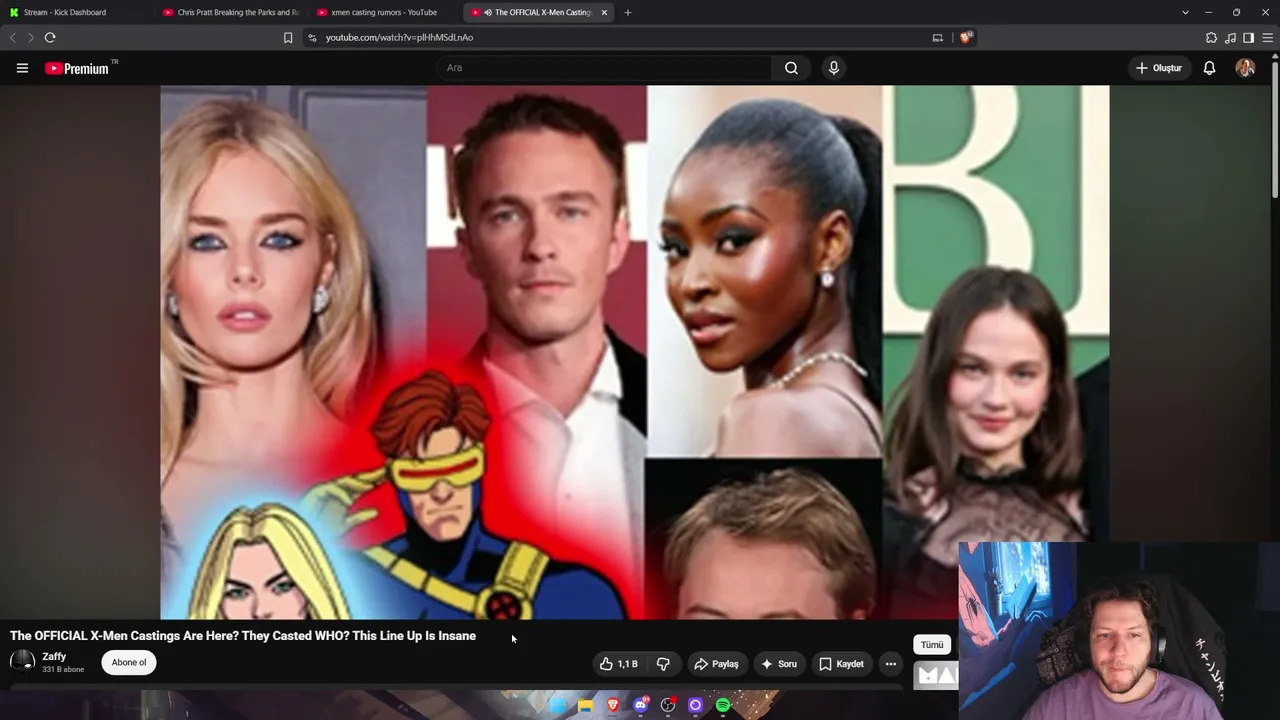The height and width of the screenshot is (720, 1280).
Task: Open Zaffy channel avatar
Action: 22,662
